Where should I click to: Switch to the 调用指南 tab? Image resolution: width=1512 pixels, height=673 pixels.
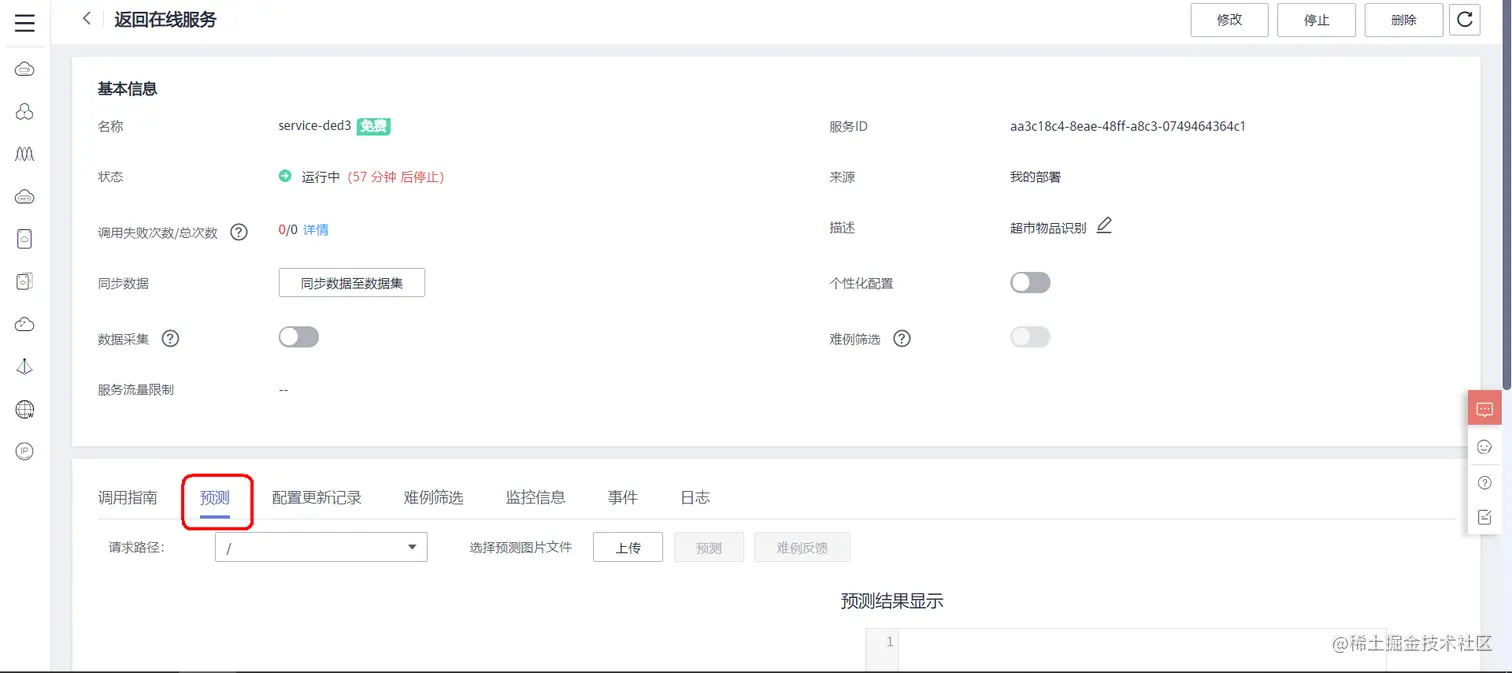tap(127, 497)
